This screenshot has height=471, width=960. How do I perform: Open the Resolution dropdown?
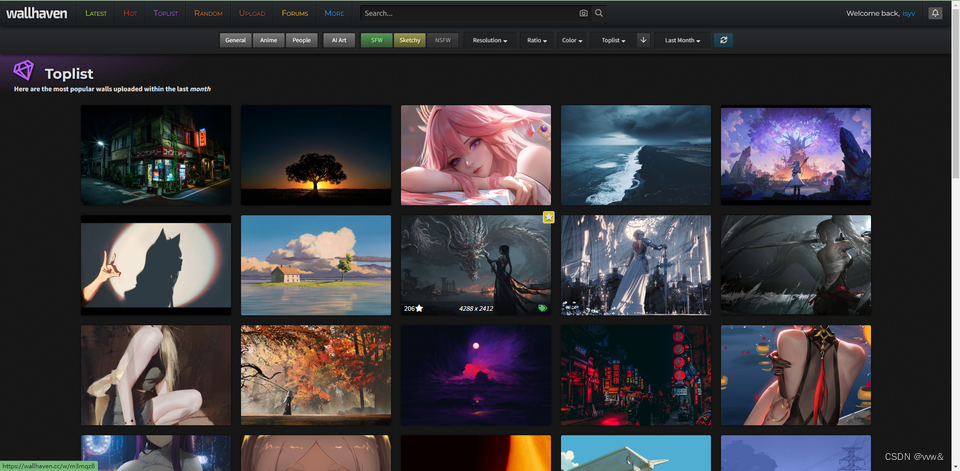click(x=490, y=40)
